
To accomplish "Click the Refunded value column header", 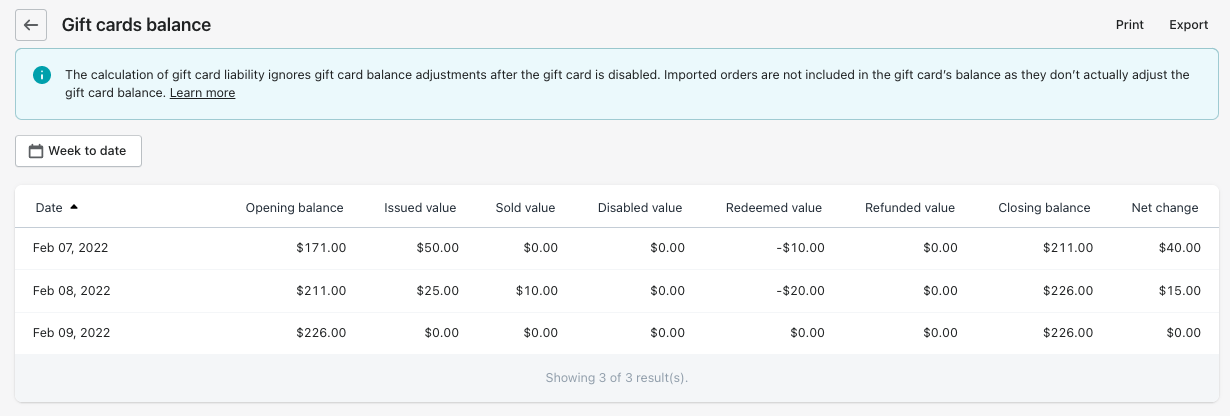I will [x=910, y=208].
